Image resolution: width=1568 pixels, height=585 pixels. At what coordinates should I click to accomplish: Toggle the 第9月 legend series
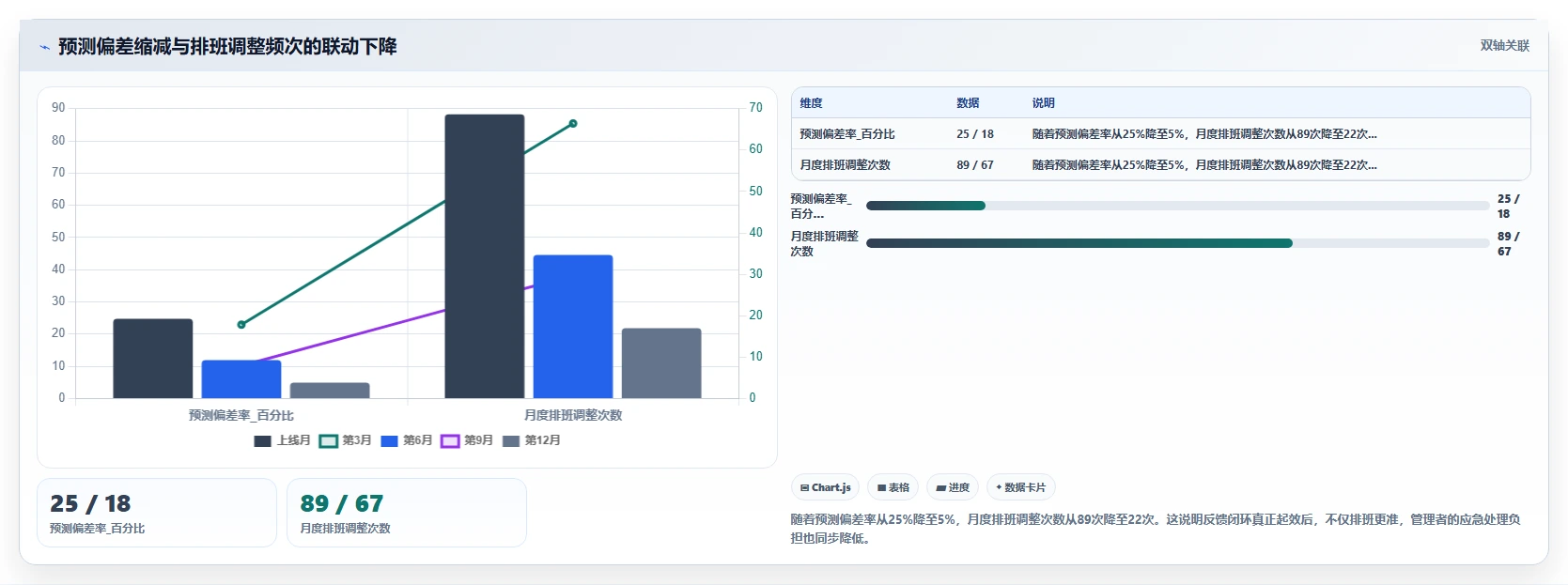coord(467,440)
